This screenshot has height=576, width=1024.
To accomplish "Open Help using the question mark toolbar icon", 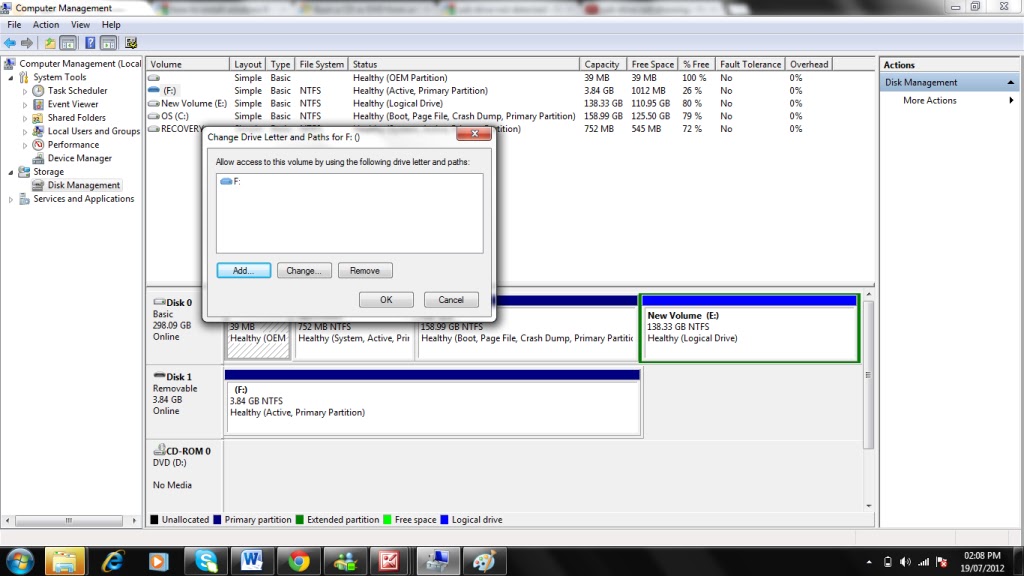I will pyautogui.click(x=90, y=43).
